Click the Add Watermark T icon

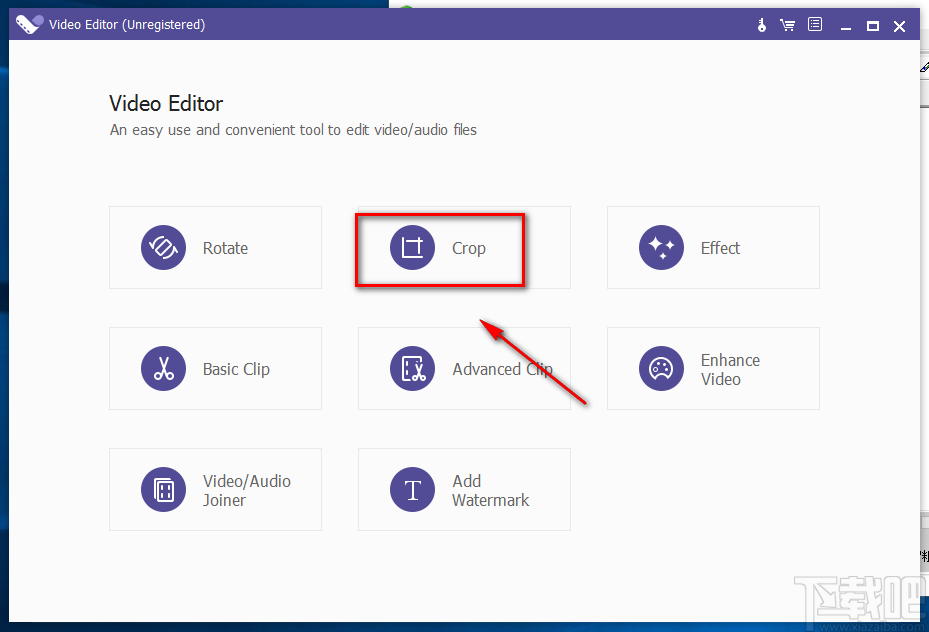coord(412,490)
